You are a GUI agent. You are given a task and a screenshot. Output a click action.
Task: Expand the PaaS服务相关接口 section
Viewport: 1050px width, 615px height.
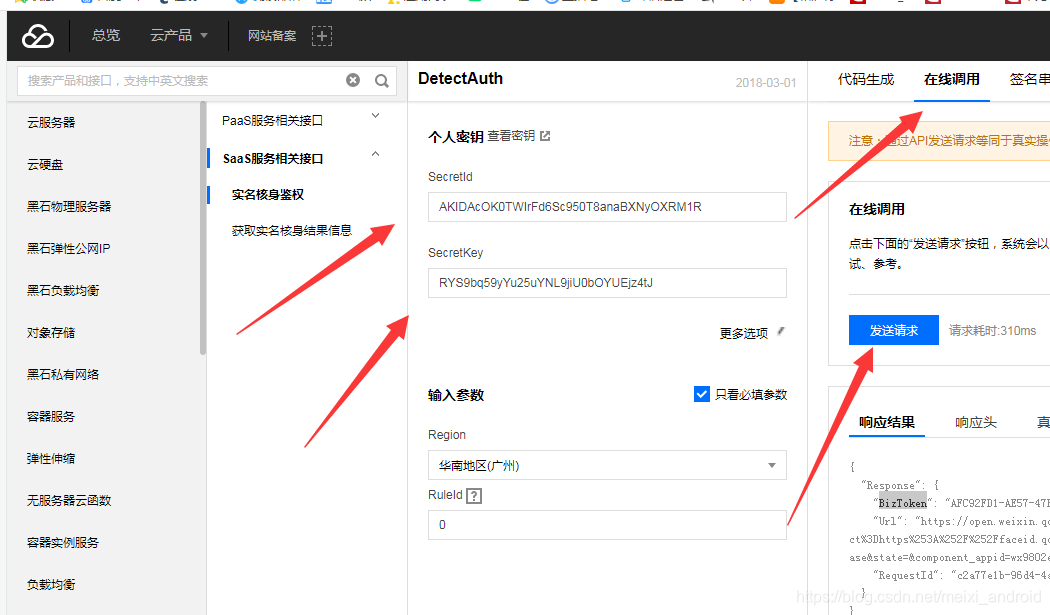click(376, 116)
